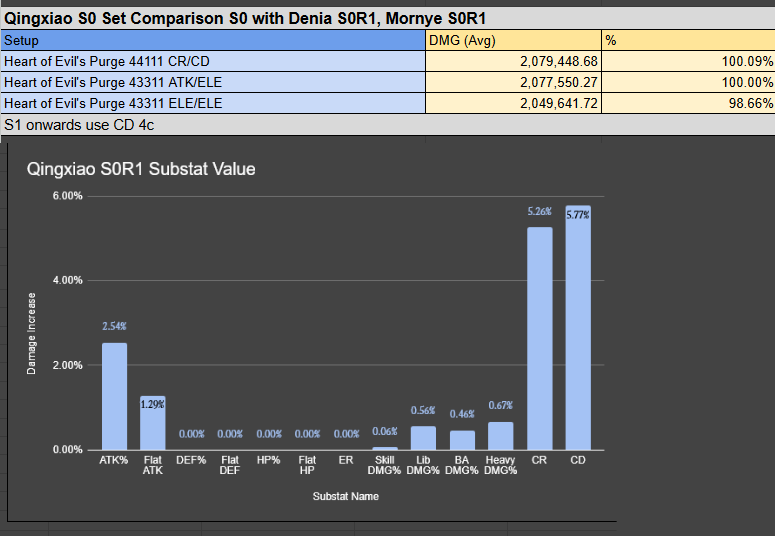Click the 0.06% data label above Skill DMG%
The height and width of the screenshot is (536, 775).
click(385, 432)
